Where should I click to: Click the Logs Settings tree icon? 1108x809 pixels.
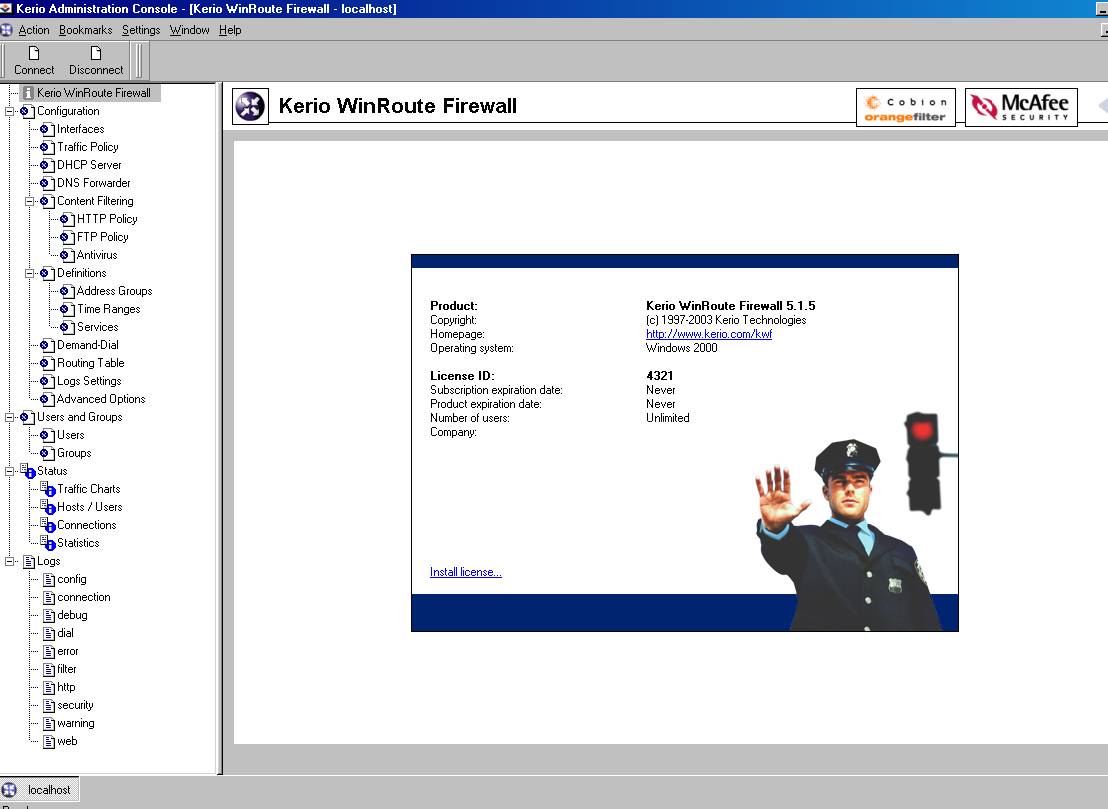coord(47,382)
